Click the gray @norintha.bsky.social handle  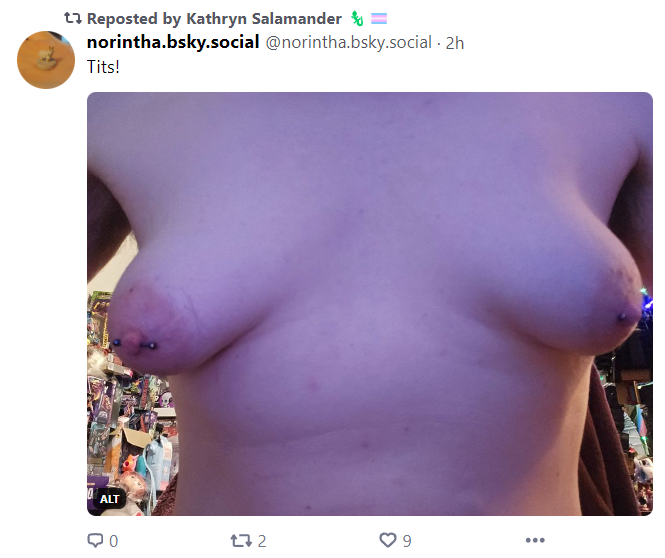349,42
